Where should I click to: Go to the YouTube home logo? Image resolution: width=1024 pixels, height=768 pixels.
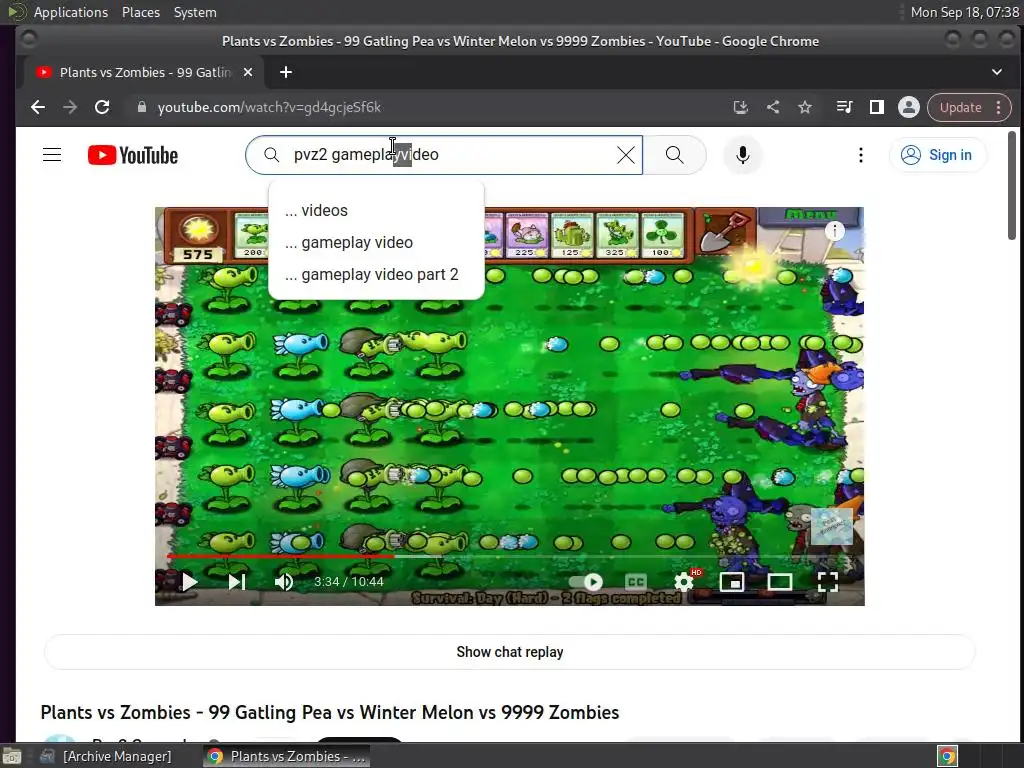pos(133,155)
